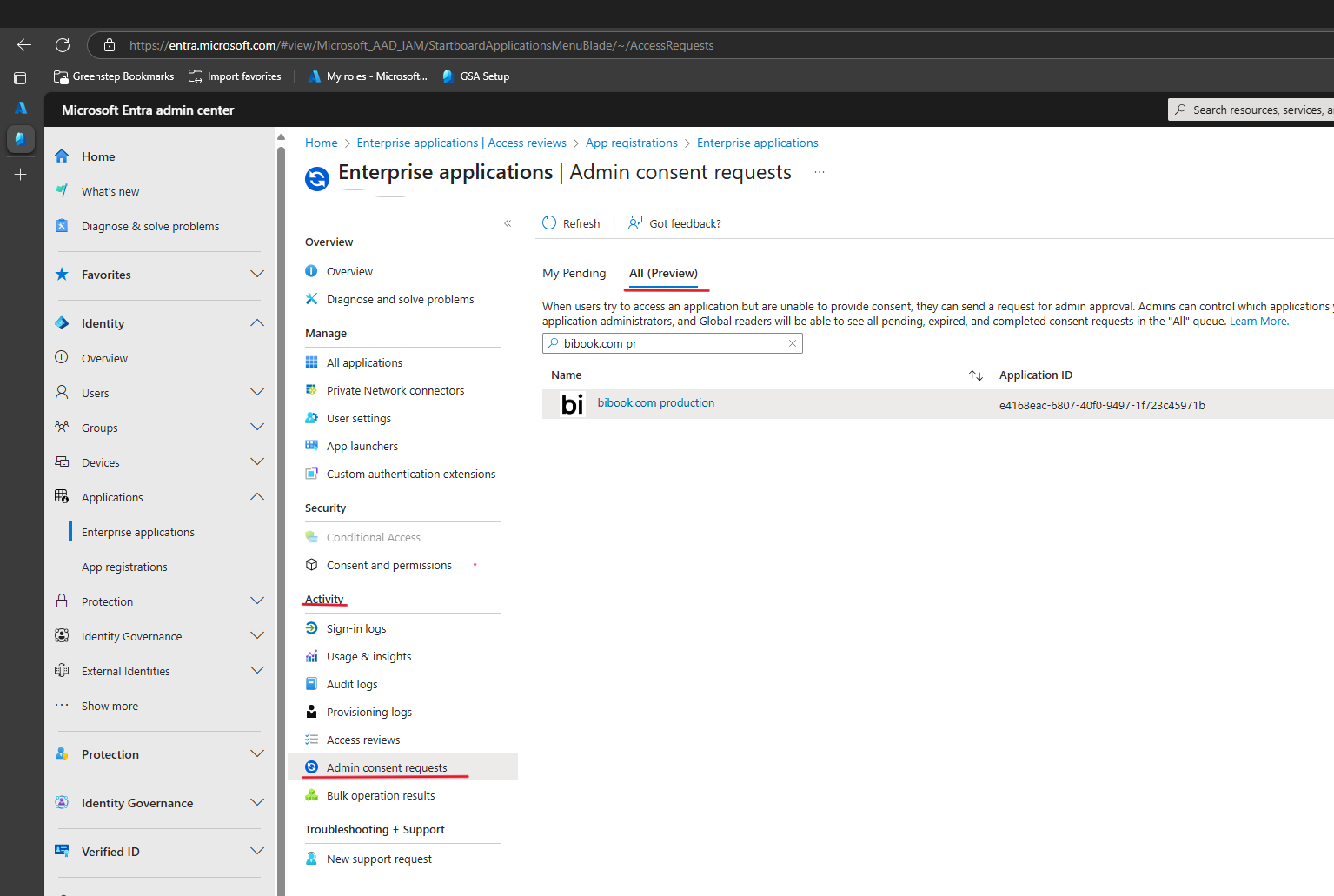Expand the Favorites section chevron
Screen dimensions: 1334x896
257,274
